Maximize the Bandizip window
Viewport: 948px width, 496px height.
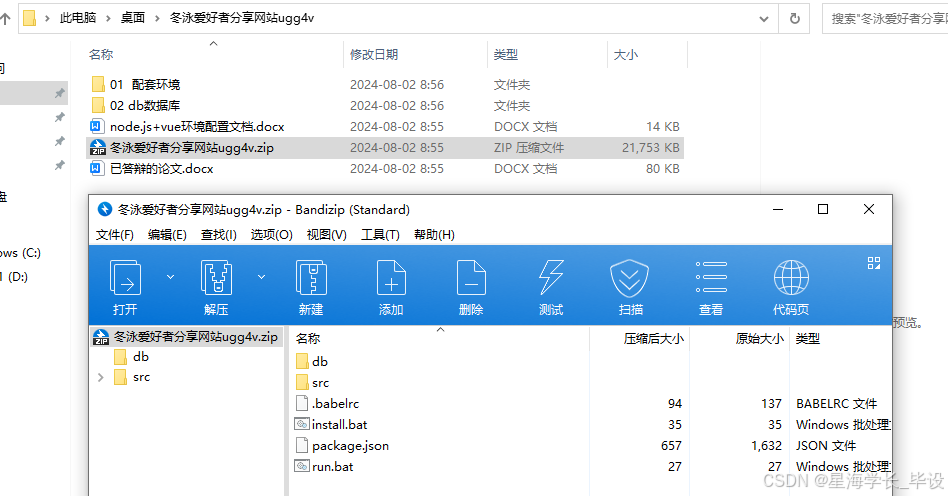point(823,209)
